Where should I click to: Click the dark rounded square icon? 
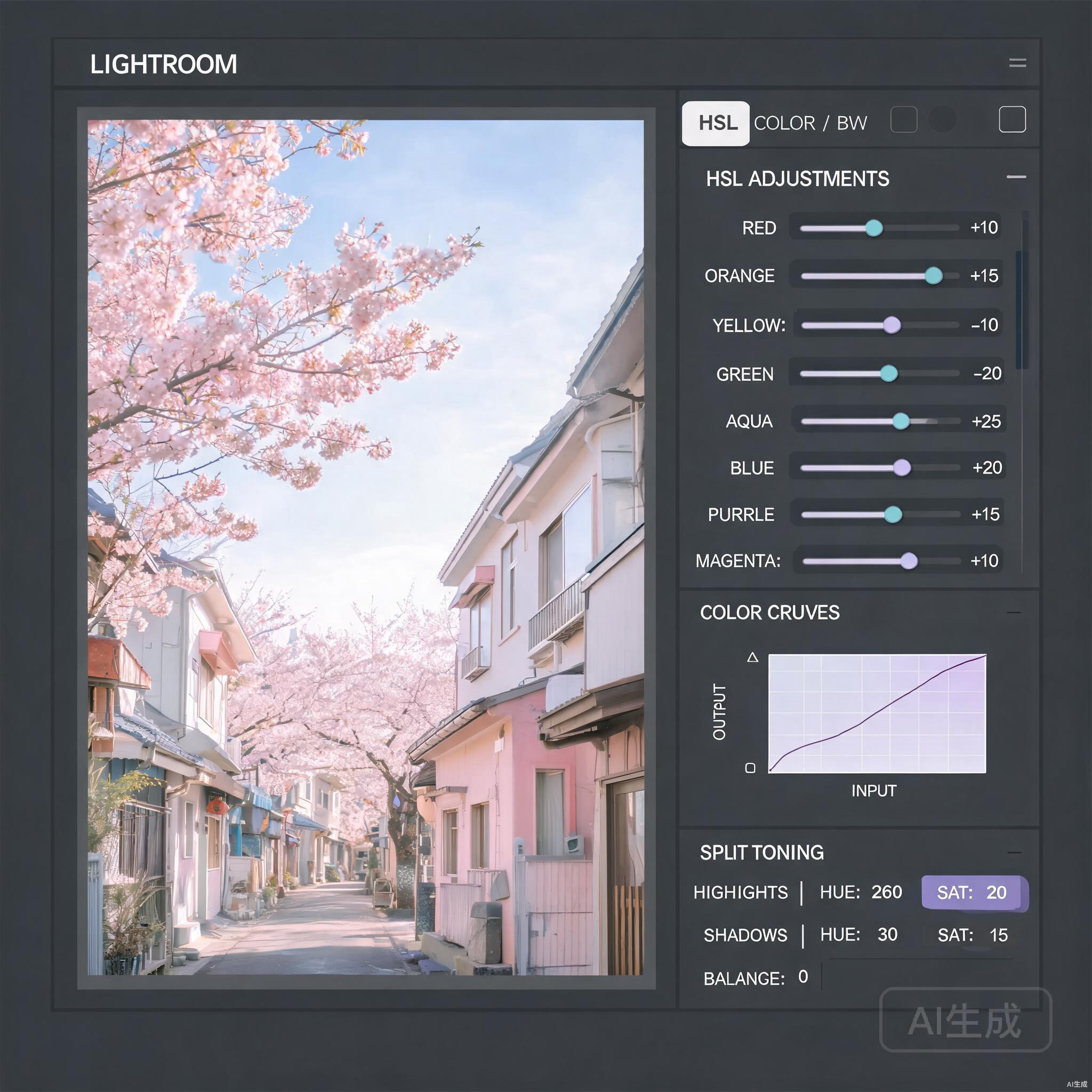coord(903,119)
